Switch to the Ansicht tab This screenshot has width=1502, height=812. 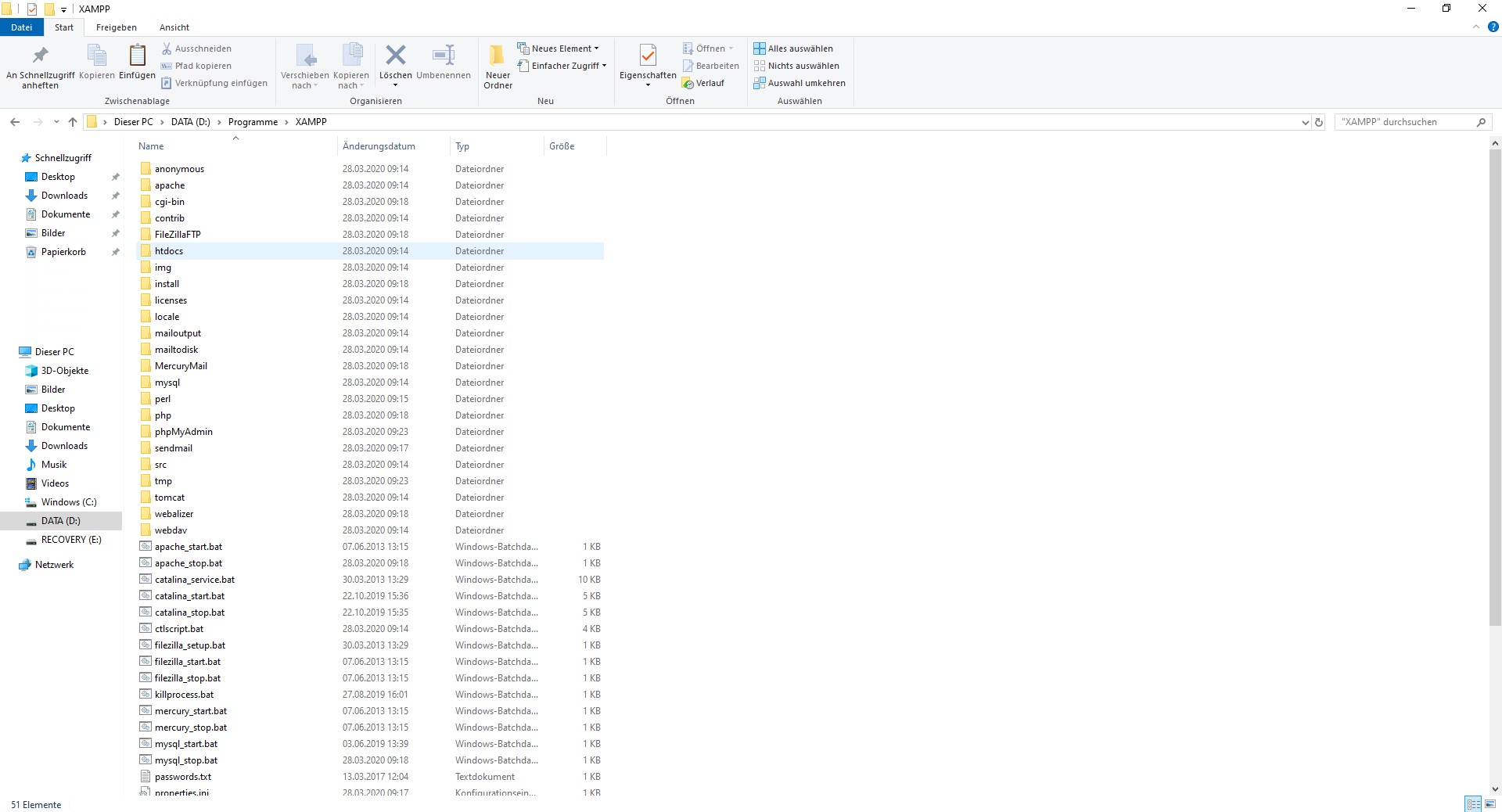pyautogui.click(x=174, y=27)
